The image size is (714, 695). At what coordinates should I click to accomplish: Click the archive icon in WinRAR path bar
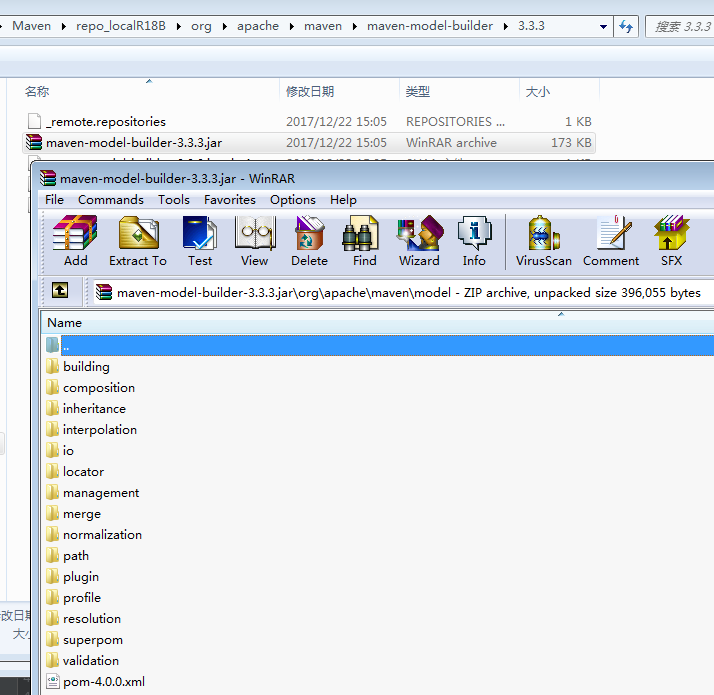tap(104, 292)
